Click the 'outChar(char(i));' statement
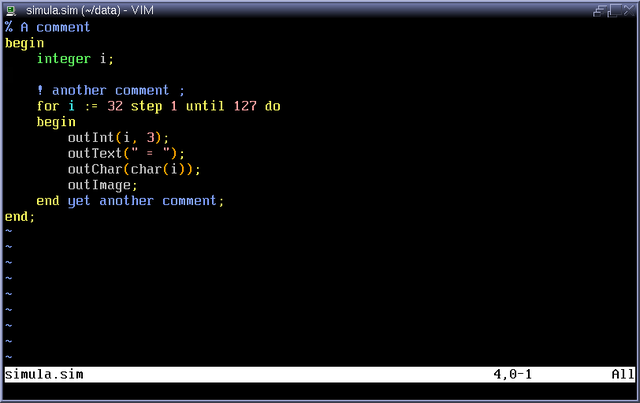Image resolution: width=640 pixels, height=403 pixels. click(134, 169)
